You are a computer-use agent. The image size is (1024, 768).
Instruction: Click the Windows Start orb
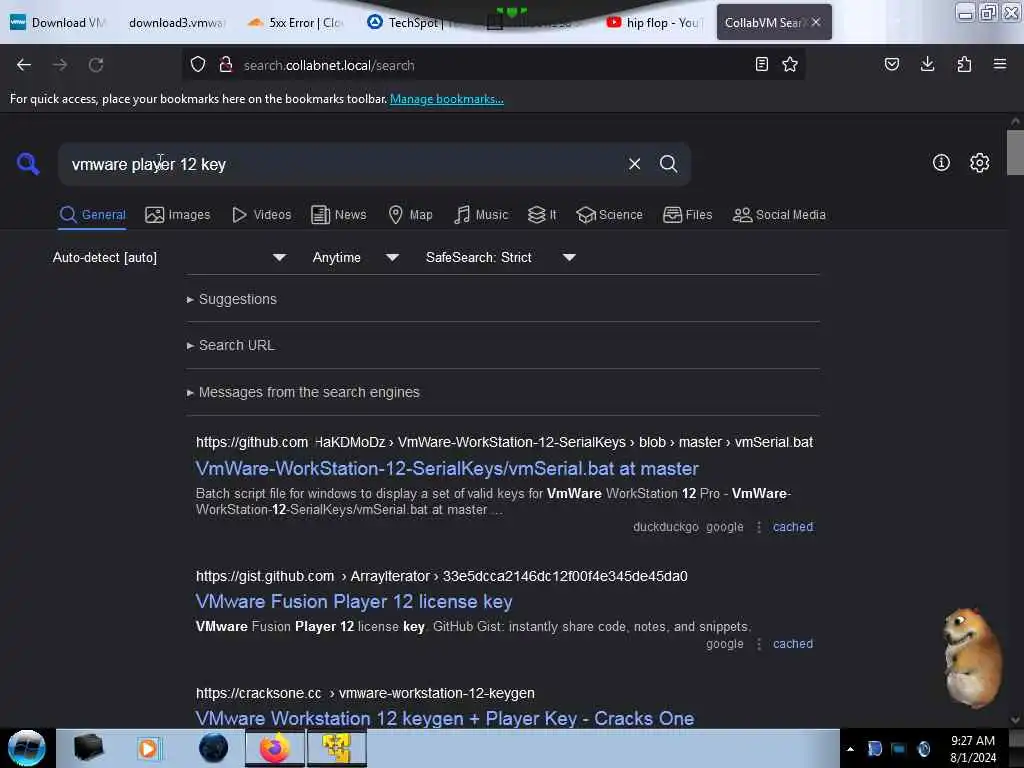[x=27, y=748]
